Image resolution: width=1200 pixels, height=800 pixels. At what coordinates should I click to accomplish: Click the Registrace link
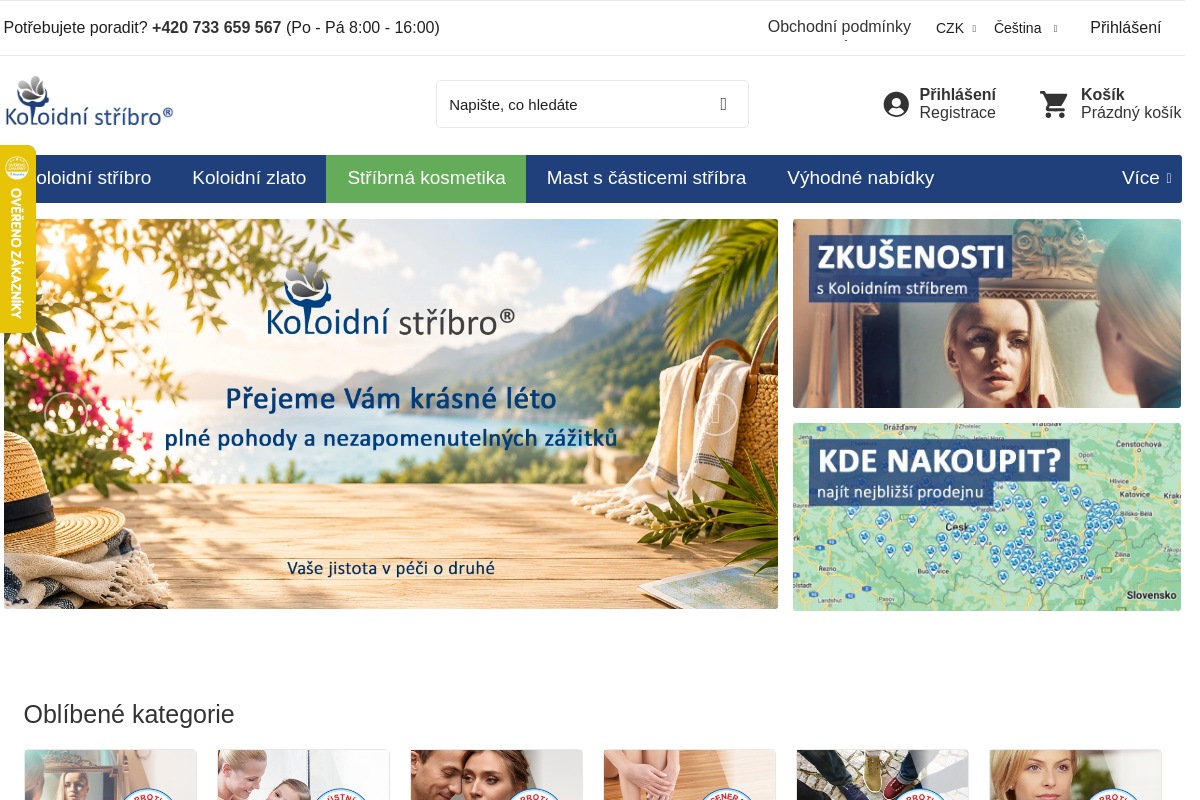click(957, 113)
